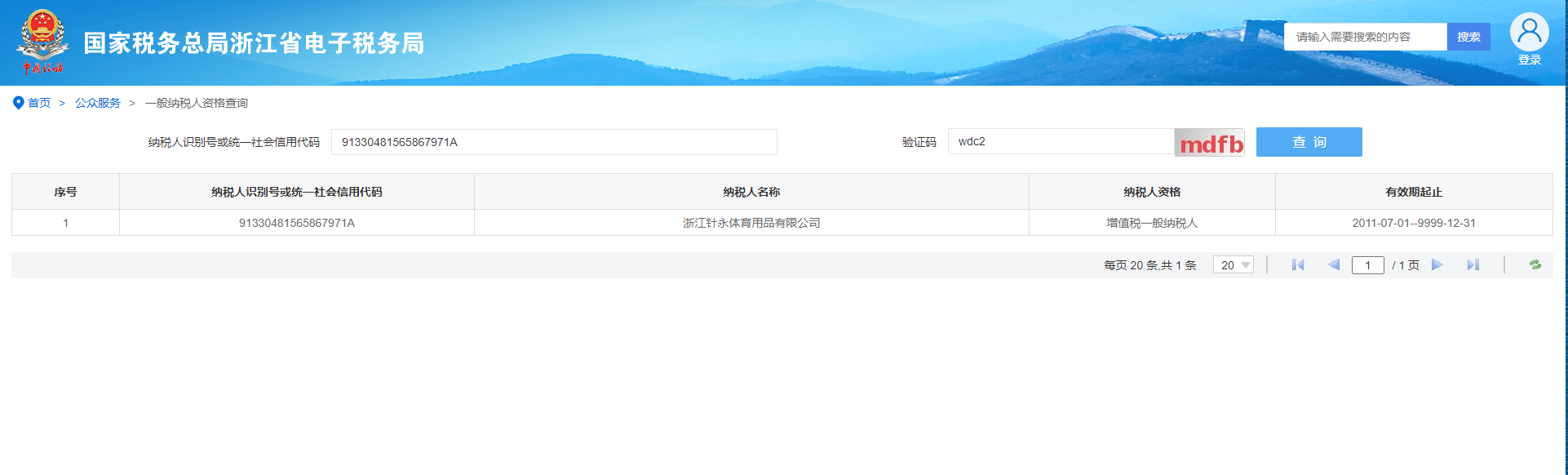Jump to last page of results
The height and width of the screenshot is (475, 1568).
click(1473, 265)
